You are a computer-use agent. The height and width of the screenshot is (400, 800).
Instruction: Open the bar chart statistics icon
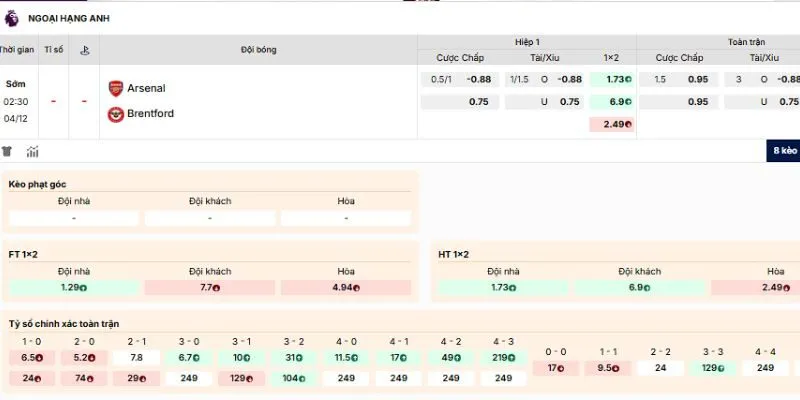pyautogui.click(x=33, y=152)
